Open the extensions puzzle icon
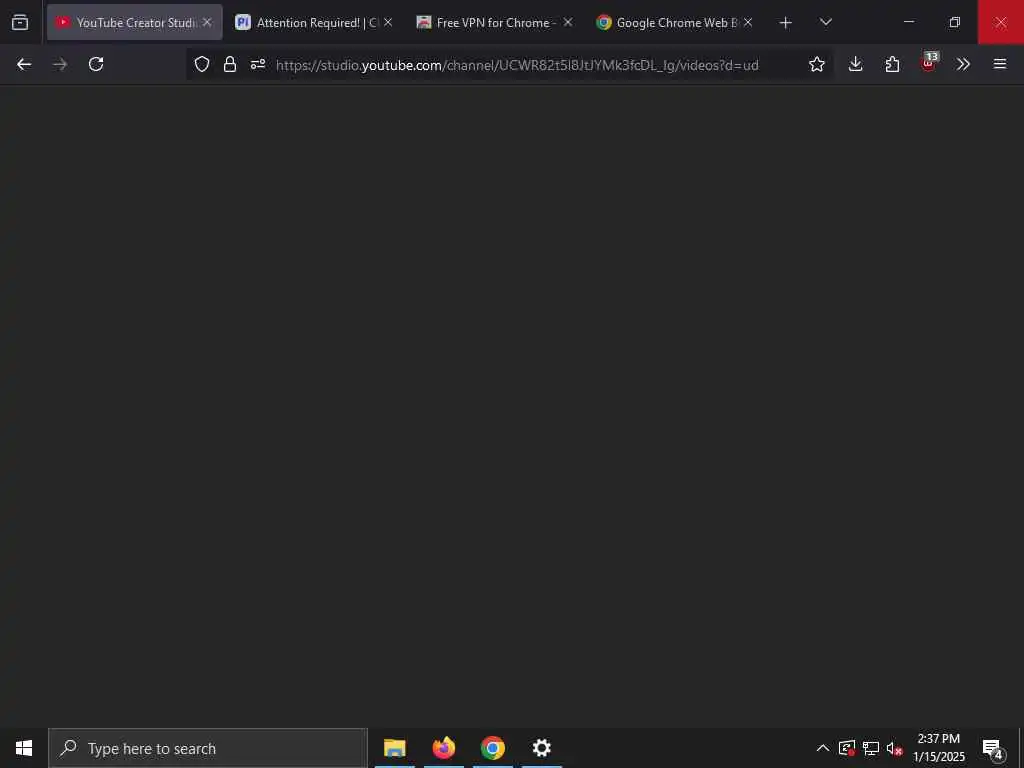Viewport: 1024px width, 768px height. (892, 64)
